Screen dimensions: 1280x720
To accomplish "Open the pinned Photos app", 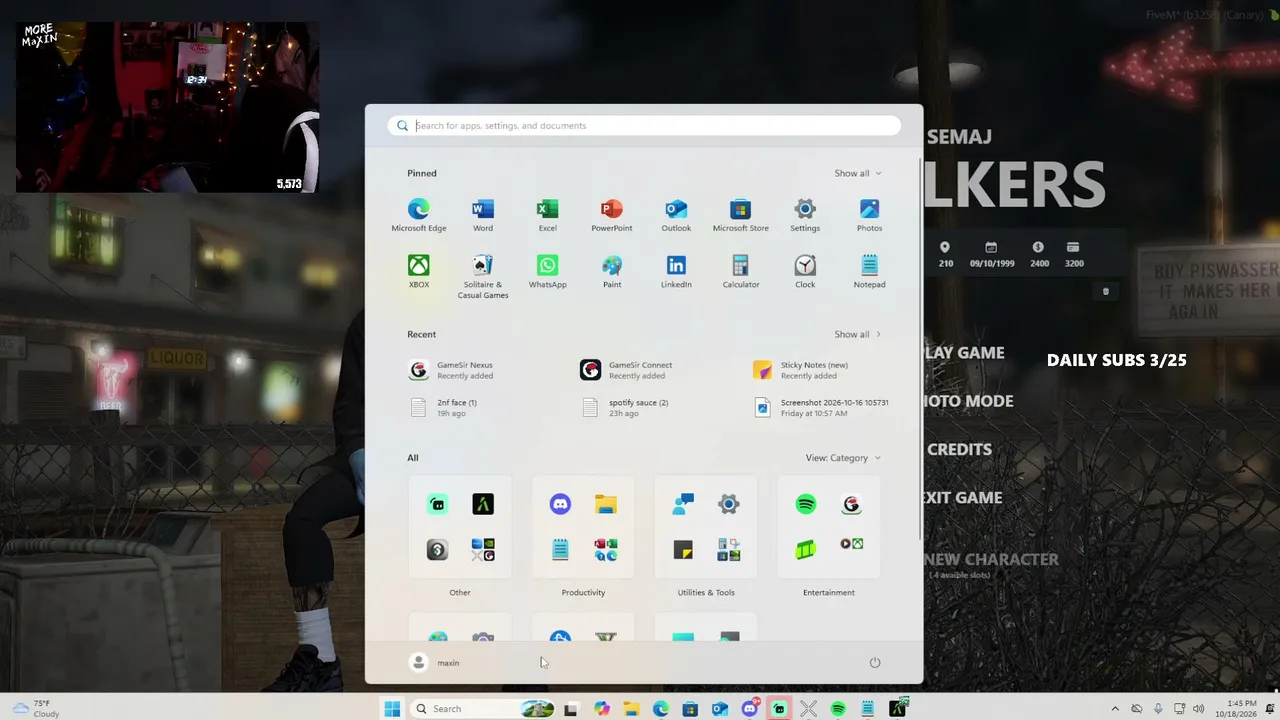I will 869,215.
